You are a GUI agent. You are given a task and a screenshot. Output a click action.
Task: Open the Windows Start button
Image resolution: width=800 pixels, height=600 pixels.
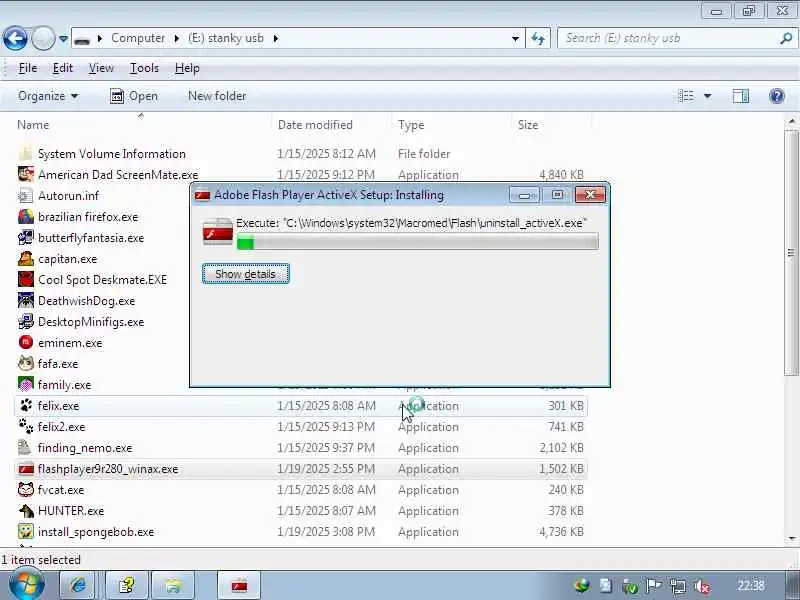27,585
